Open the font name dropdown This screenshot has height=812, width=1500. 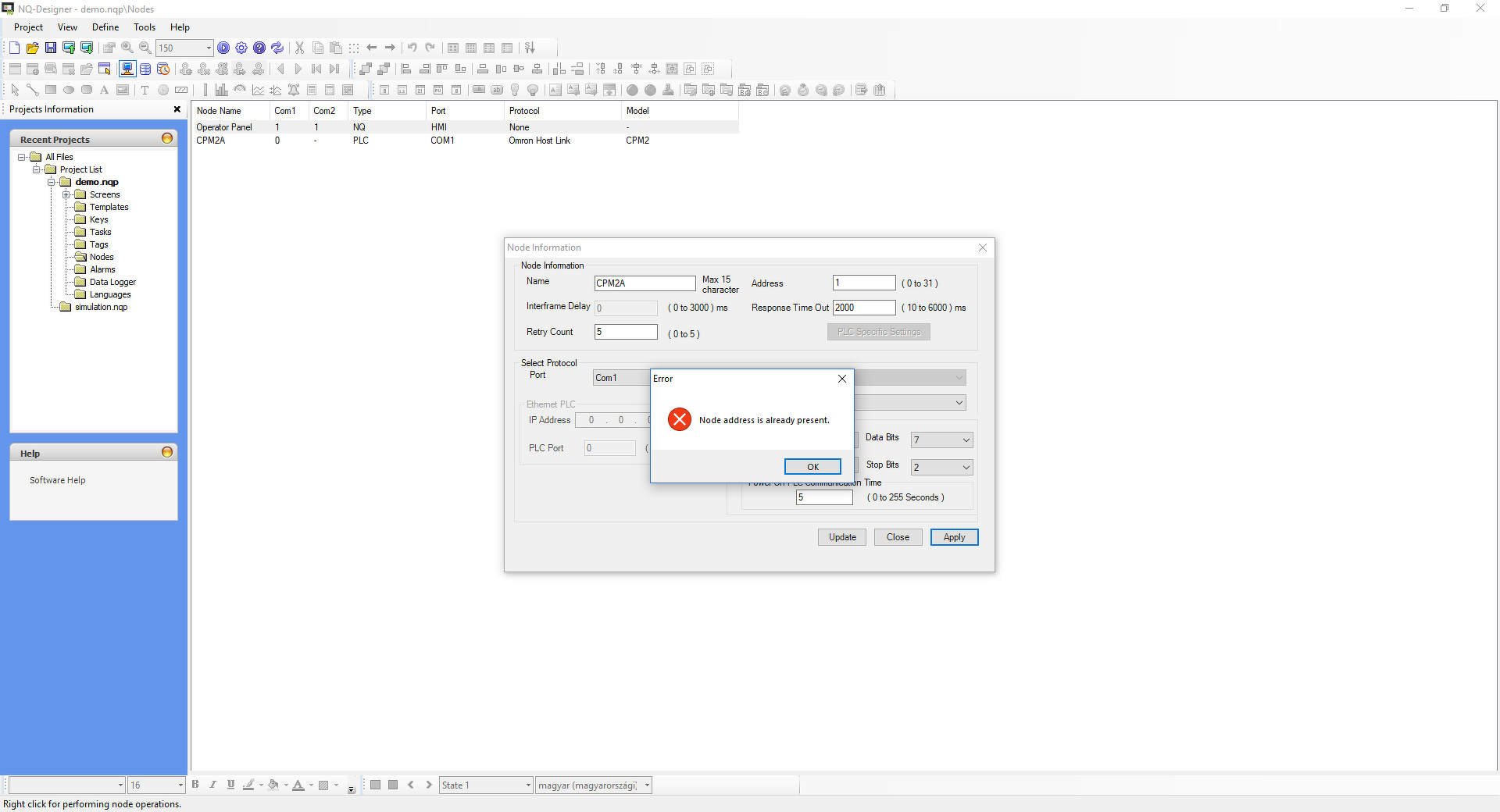(x=120, y=785)
